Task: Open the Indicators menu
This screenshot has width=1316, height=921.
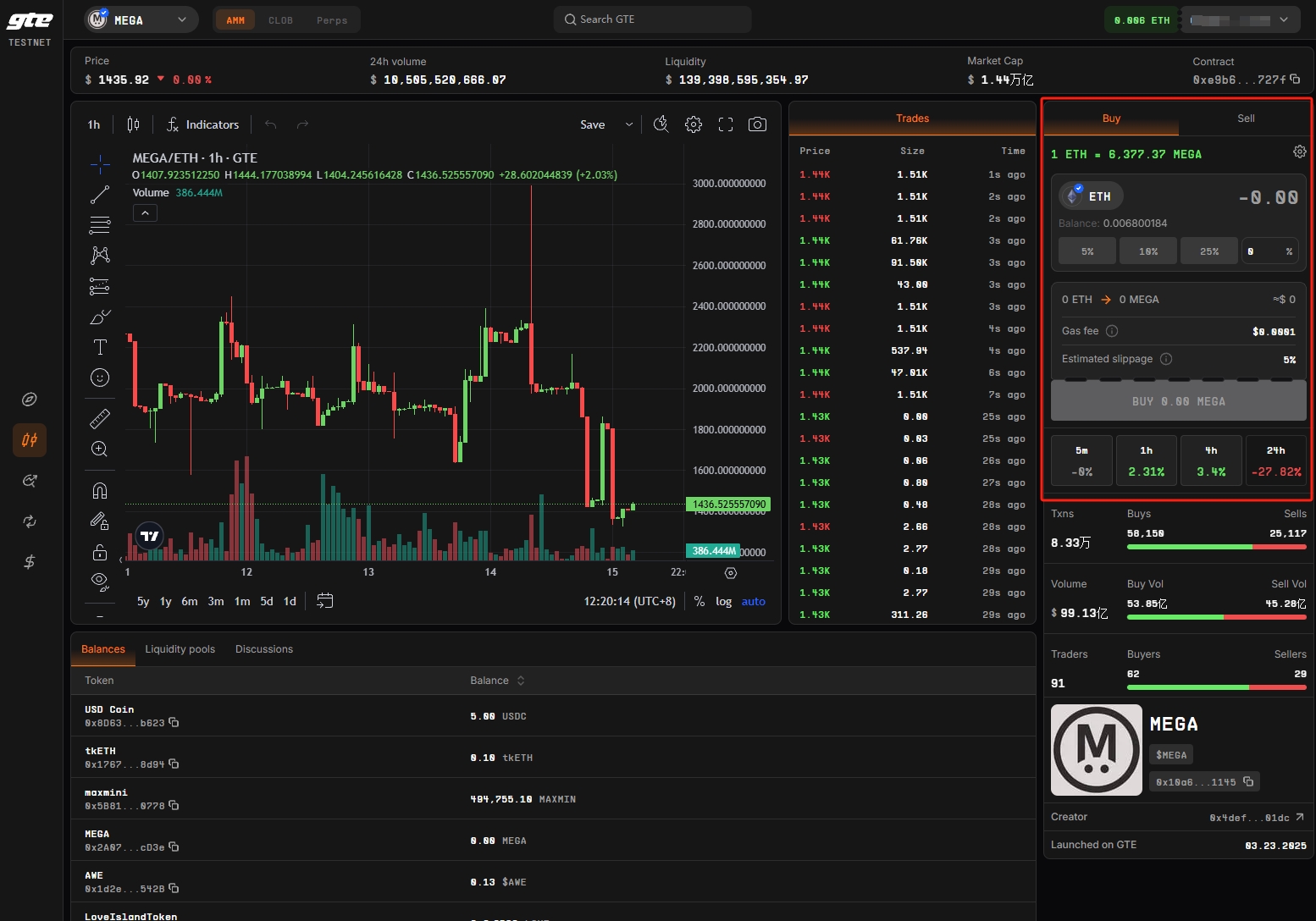Action: (x=203, y=124)
